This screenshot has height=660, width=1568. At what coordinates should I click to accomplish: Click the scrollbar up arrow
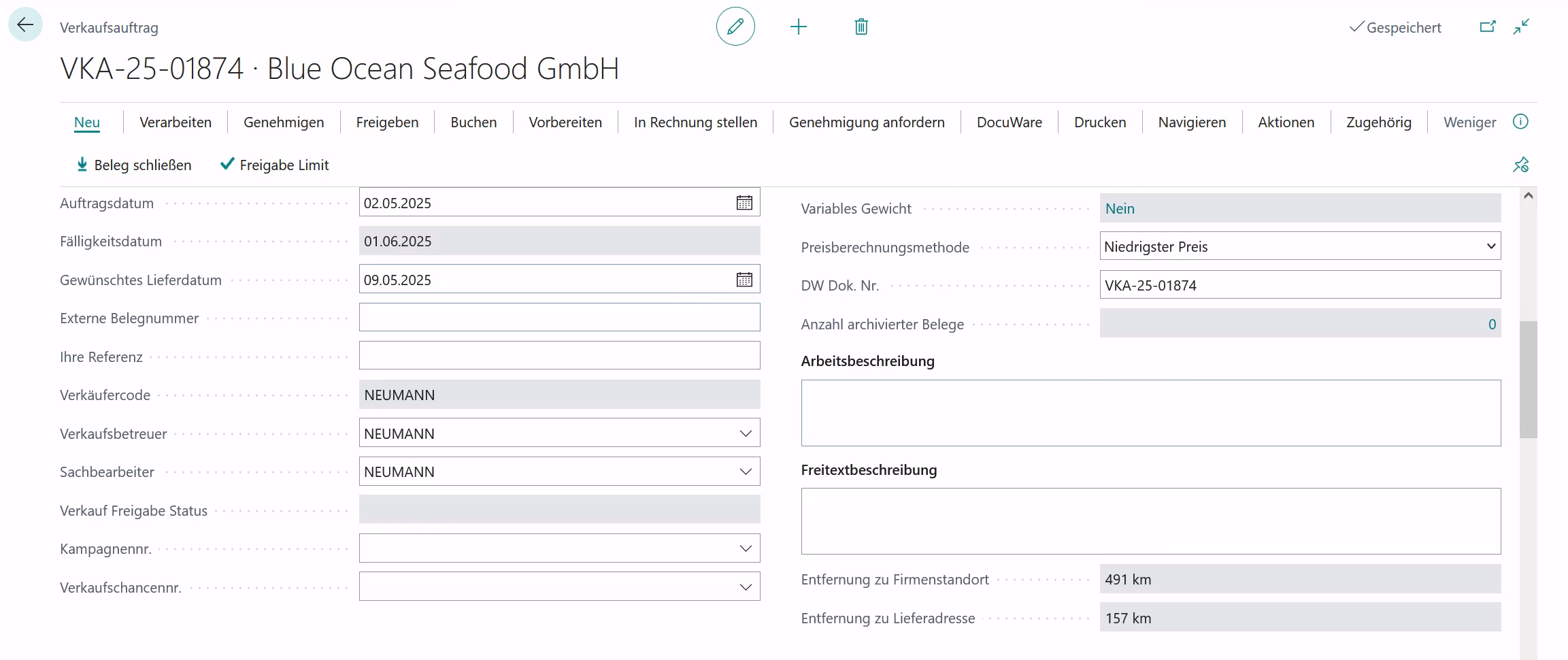pyautogui.click(x=1528, y=196)
